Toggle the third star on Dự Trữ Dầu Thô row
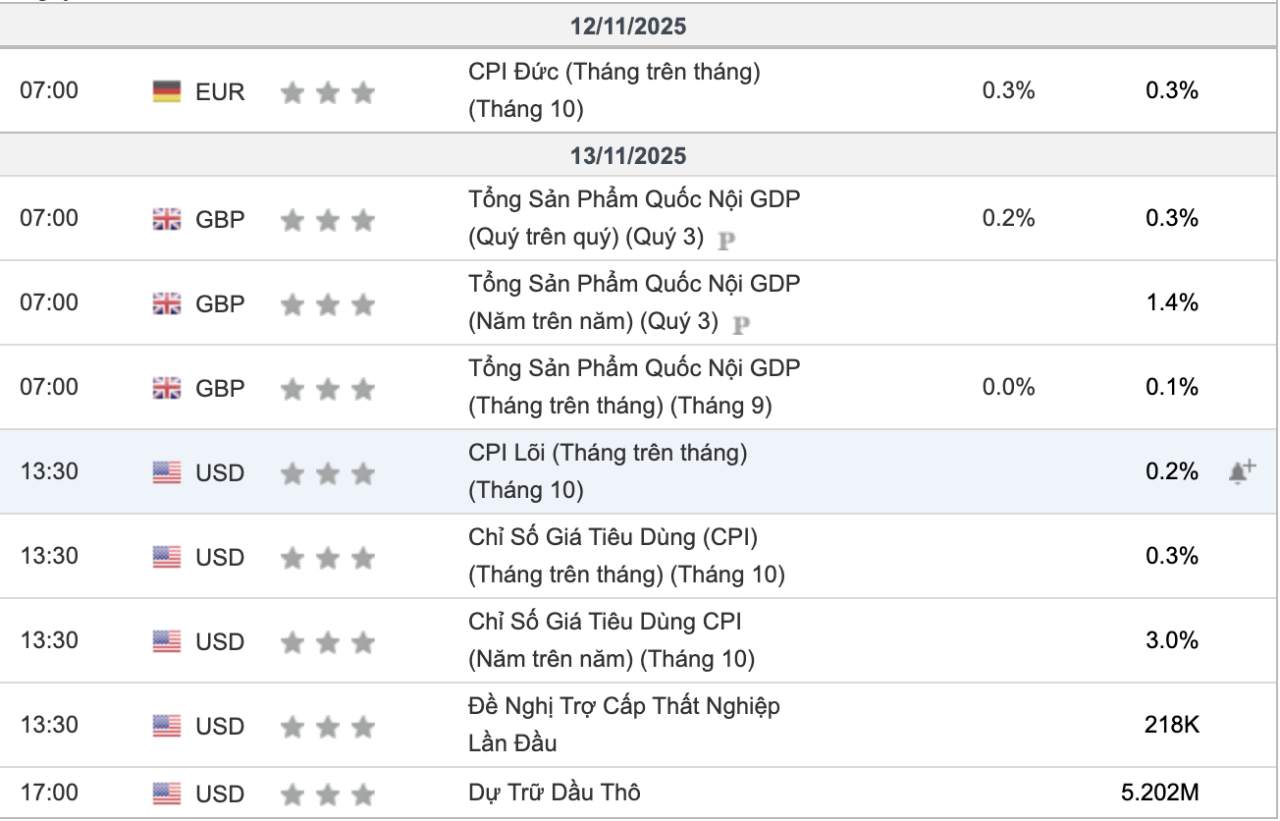 [361, 793]
